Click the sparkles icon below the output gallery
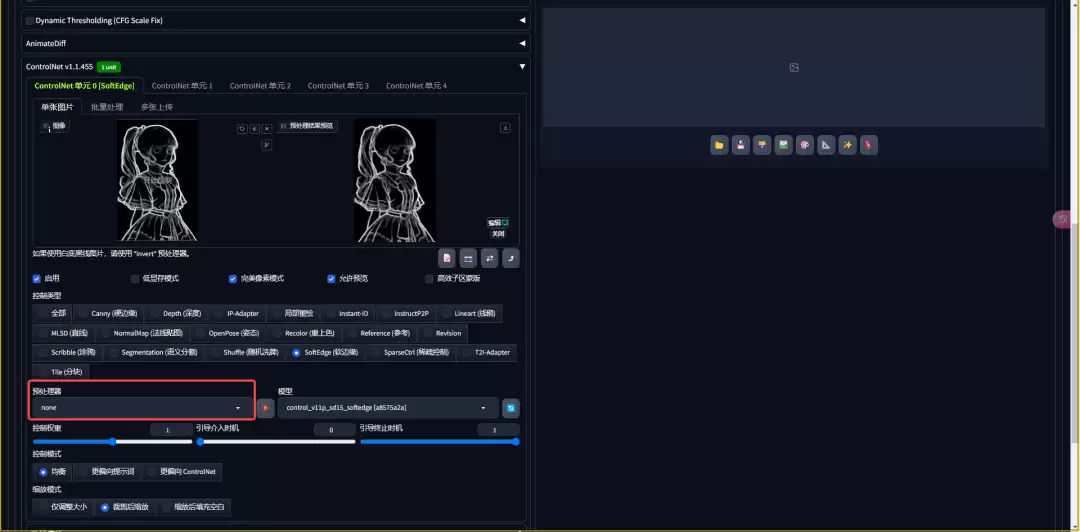This screenshot has height=532, width=1080. coord(848,146)
